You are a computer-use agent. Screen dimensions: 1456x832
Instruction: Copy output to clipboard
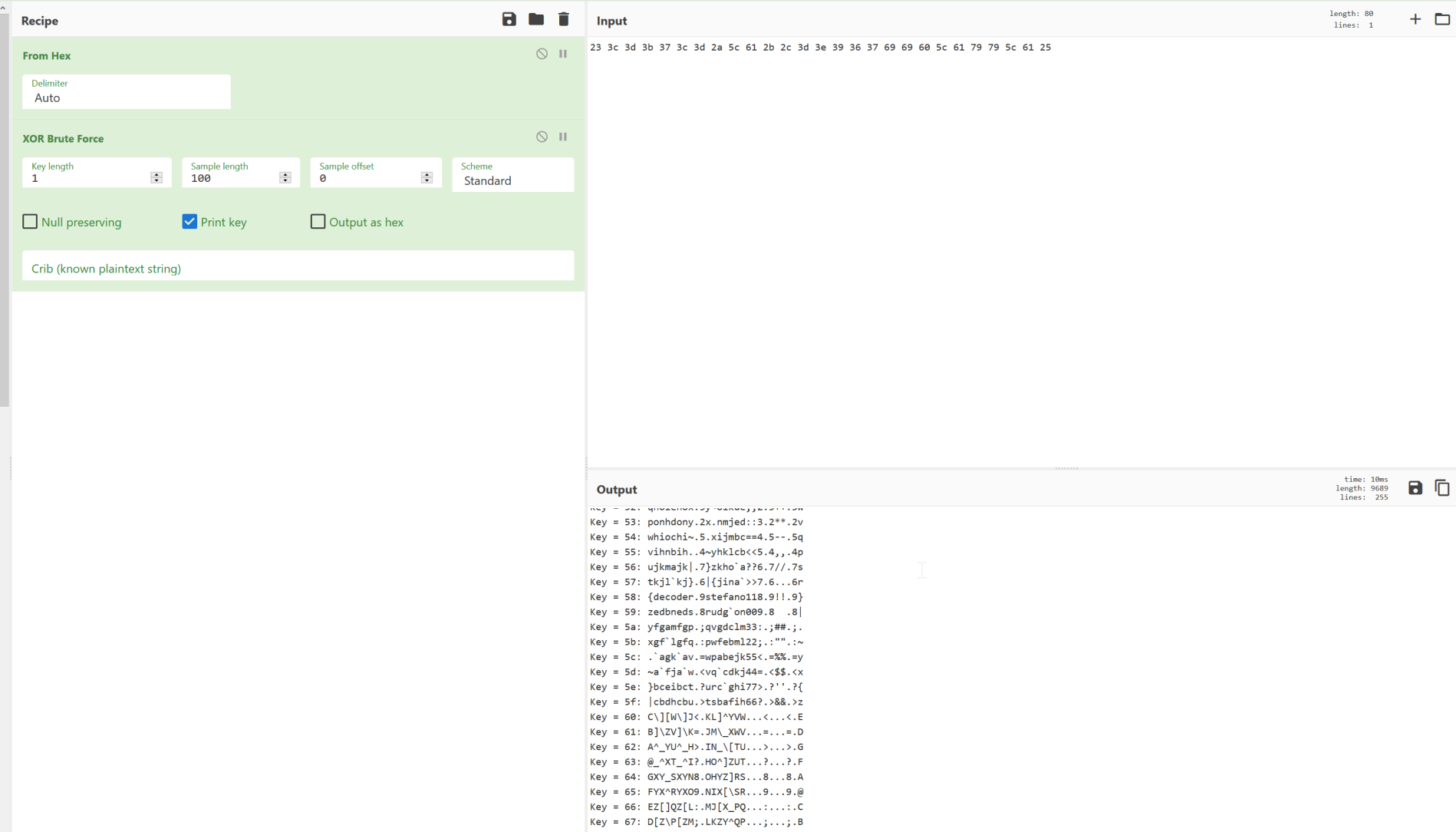pyautogui.click(x=1442, y=488)
